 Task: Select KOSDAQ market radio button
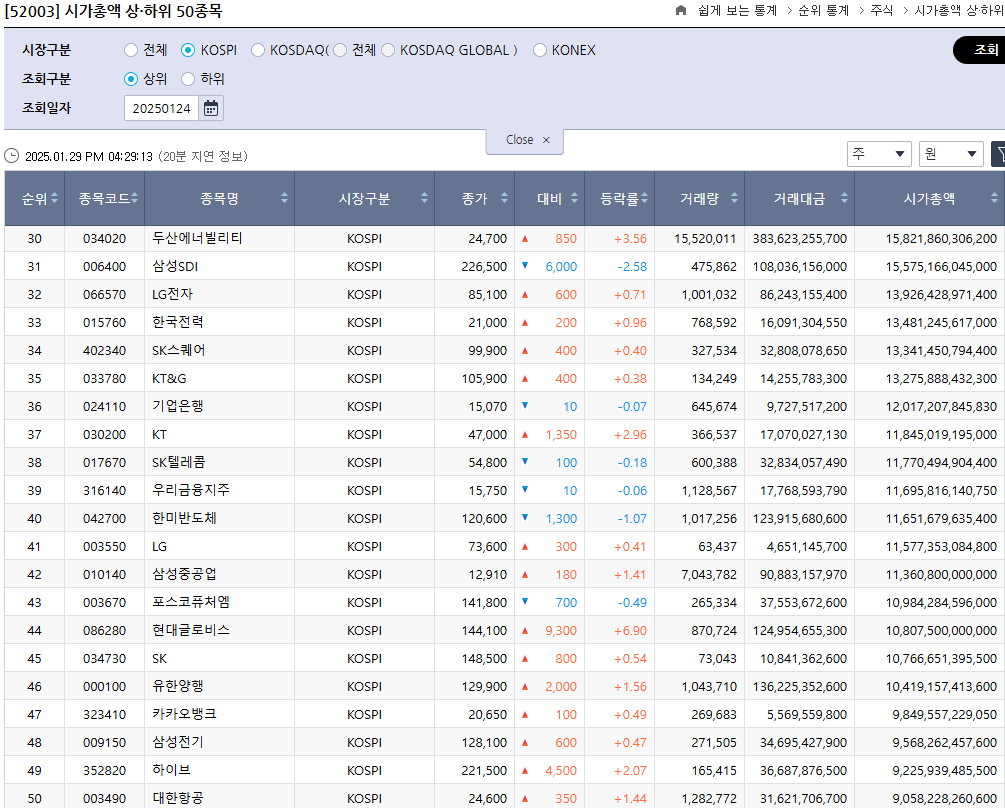(x=258, y=50)
